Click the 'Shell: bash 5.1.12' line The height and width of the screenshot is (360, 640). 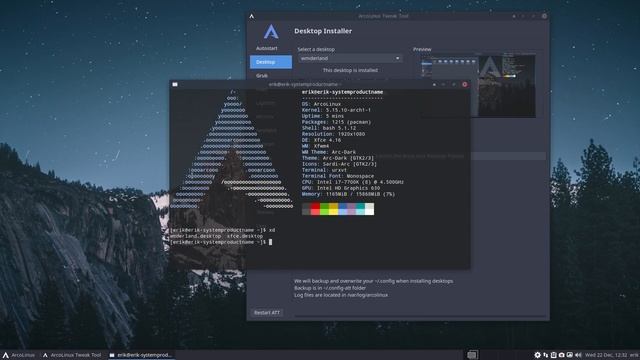click(329, 128)
